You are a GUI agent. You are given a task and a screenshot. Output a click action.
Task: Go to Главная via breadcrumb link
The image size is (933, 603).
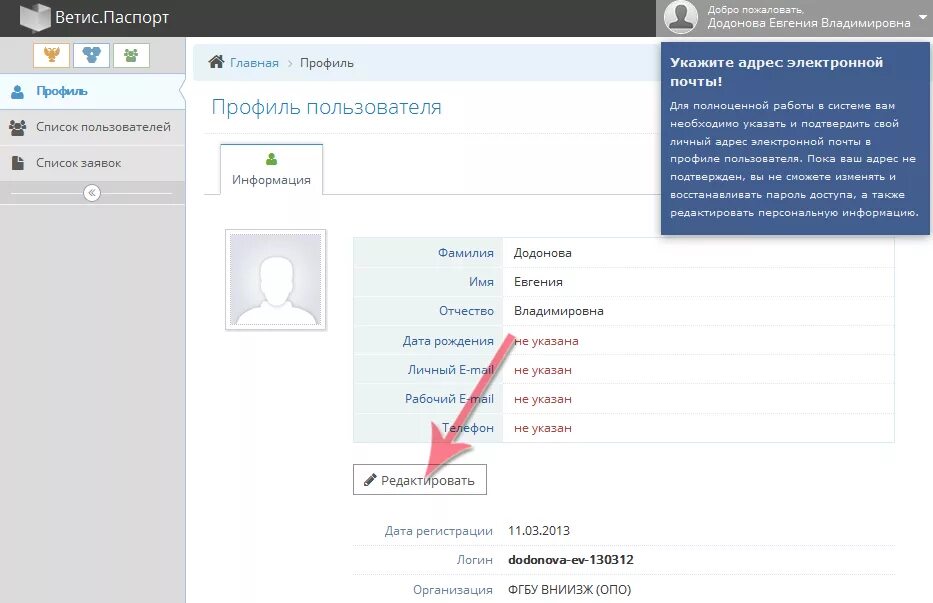[254, 63]
